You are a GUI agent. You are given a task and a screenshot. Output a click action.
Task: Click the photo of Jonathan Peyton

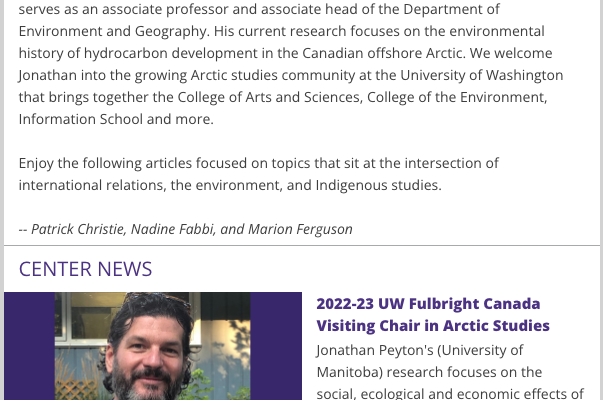click(x=153, y=346)
